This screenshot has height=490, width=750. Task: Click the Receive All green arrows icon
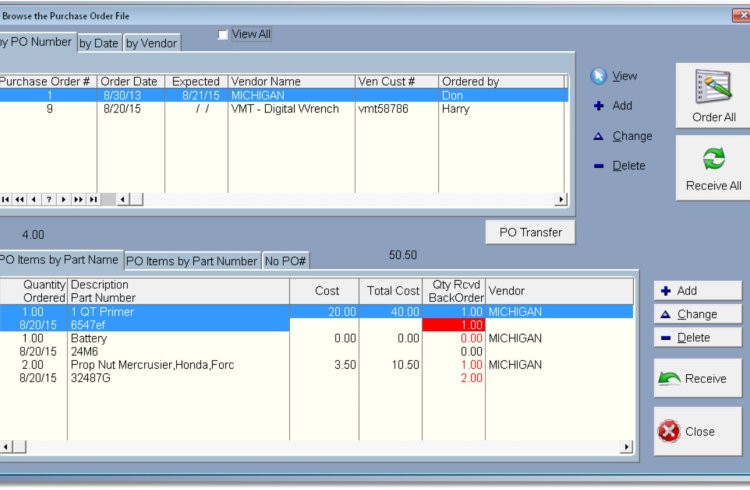point(713,167)
